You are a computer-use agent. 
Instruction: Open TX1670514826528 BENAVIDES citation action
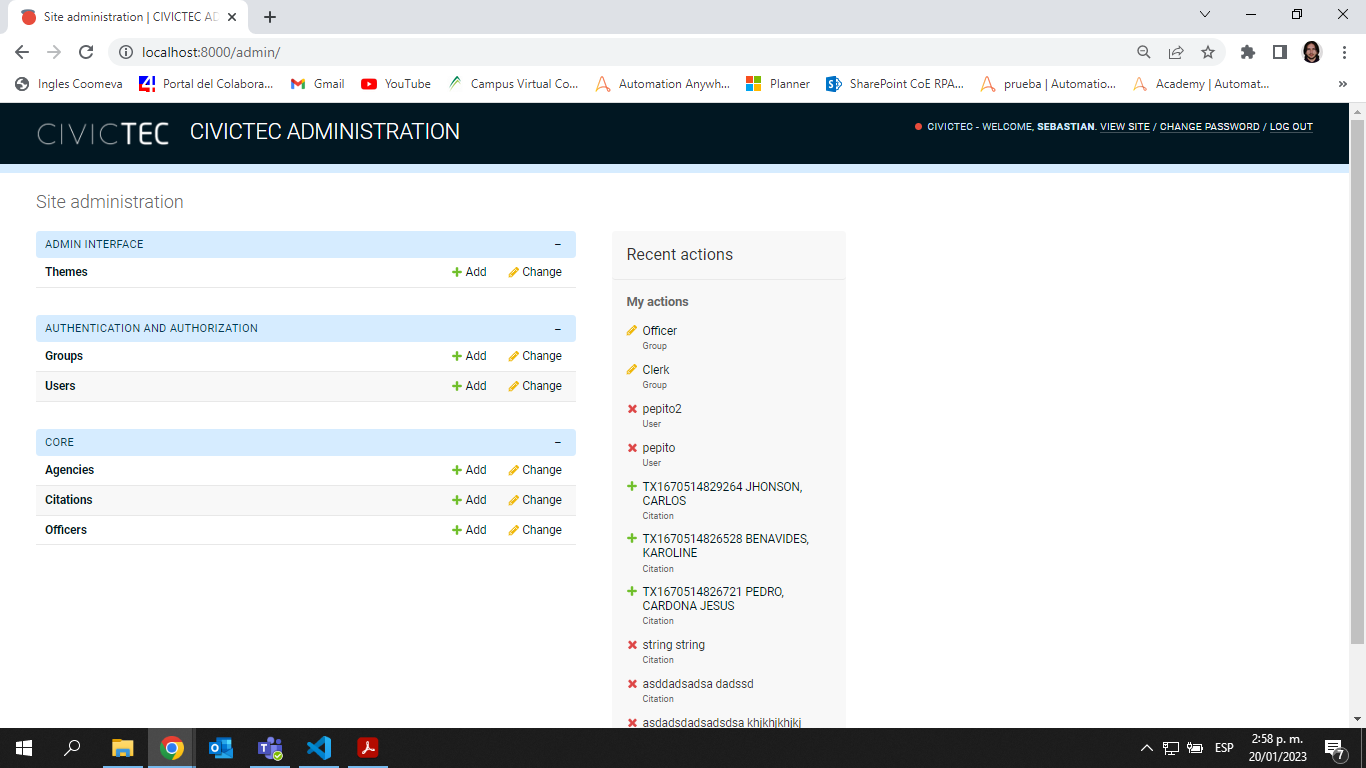[x=725, y=546]
